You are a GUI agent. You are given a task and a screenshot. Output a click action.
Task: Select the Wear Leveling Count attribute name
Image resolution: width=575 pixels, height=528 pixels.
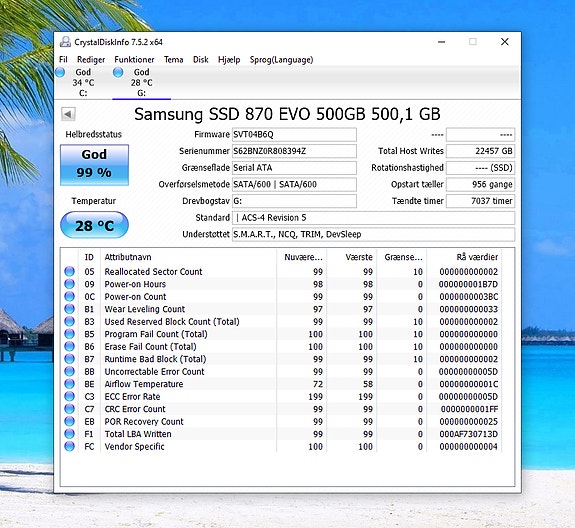pos(144,309)
